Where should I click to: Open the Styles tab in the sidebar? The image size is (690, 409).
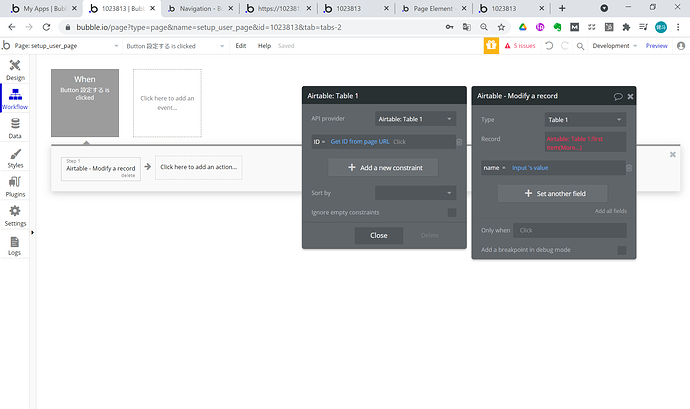click(x=15, y=158)
